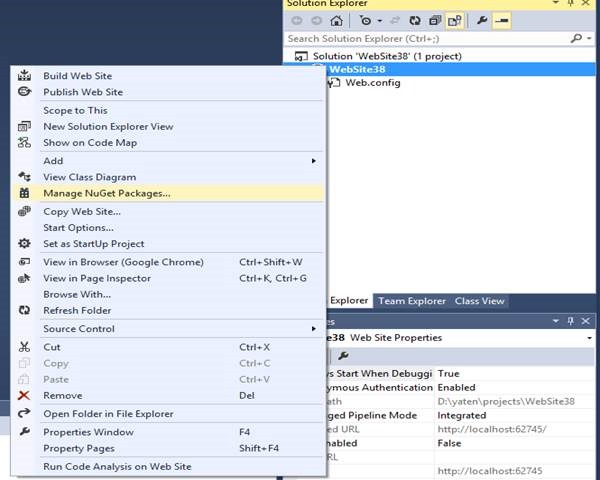Image resolution: width=600 pixels, height=480 pixels.
Task: Click the wrench Properties icon in Solution Explorer toolbar
Action: [x=482, y=20]
